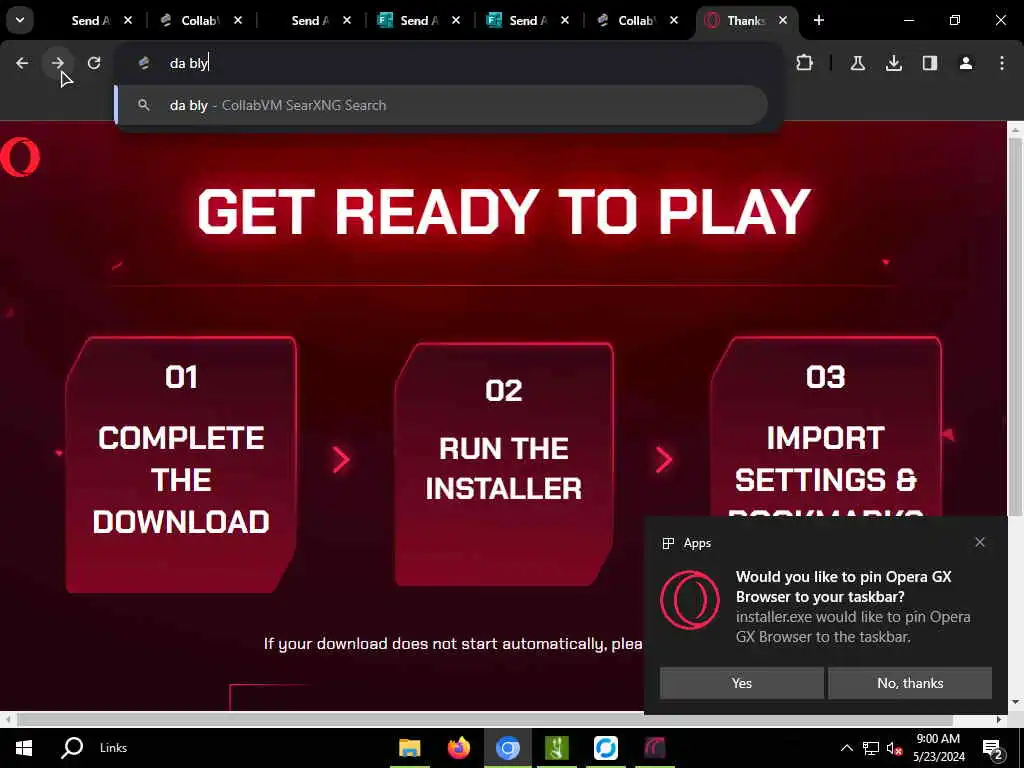Click the scroll-right arrow of horizontal scrollbar
Screen dimensions: 1024x768
[x=999, y=719]
